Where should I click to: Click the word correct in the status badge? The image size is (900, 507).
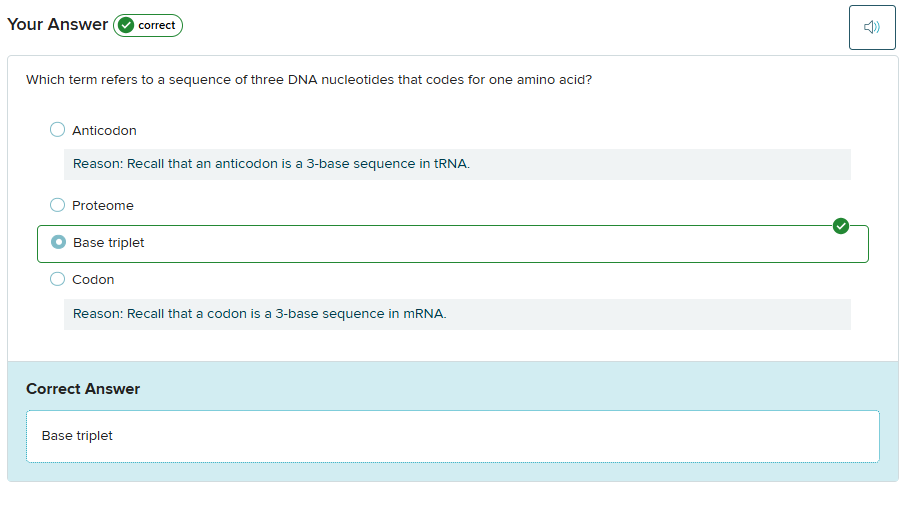click(x=157, y=25)
